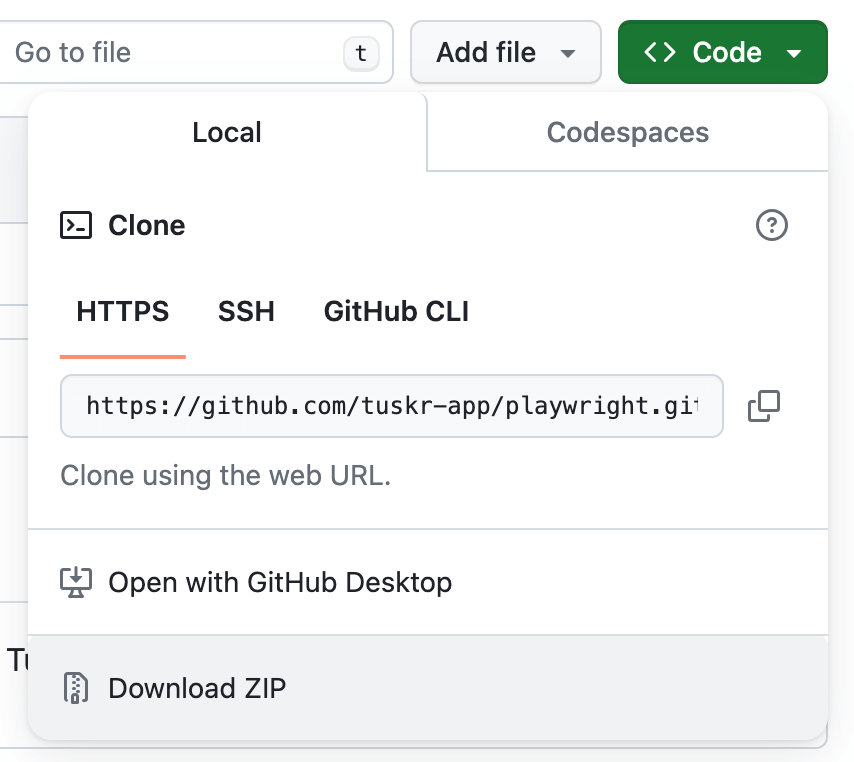The image size is (854, 762).
Task: Switch to the Local tab
Action: (227, 132)
